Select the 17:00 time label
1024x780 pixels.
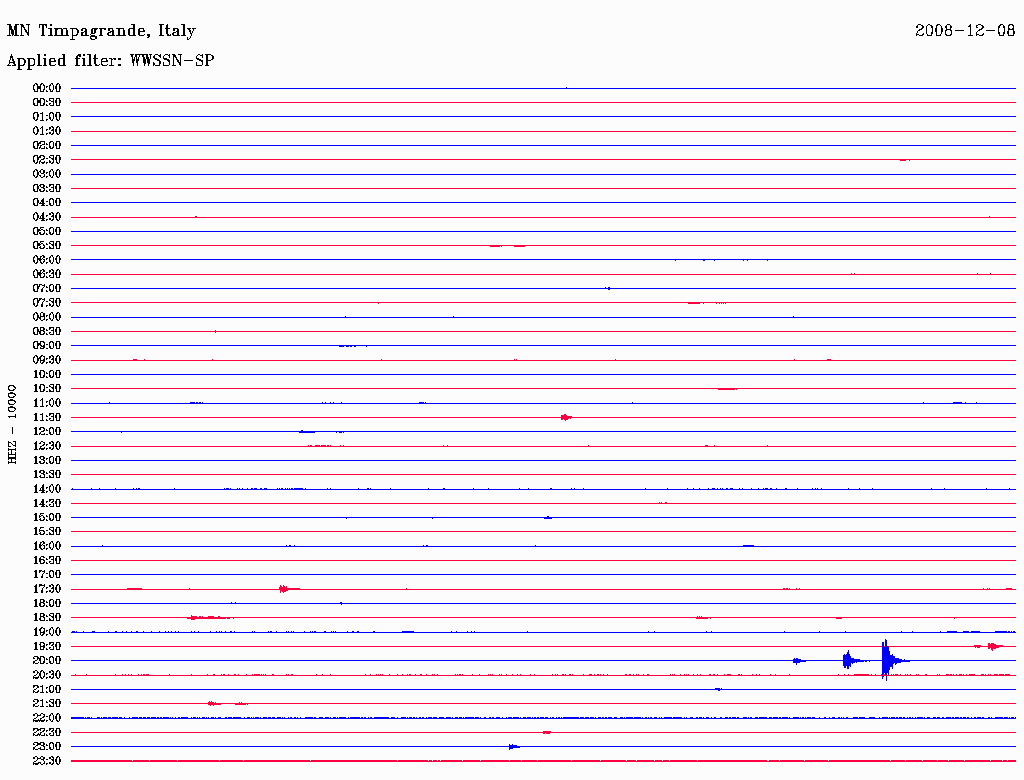pos(47,575)
